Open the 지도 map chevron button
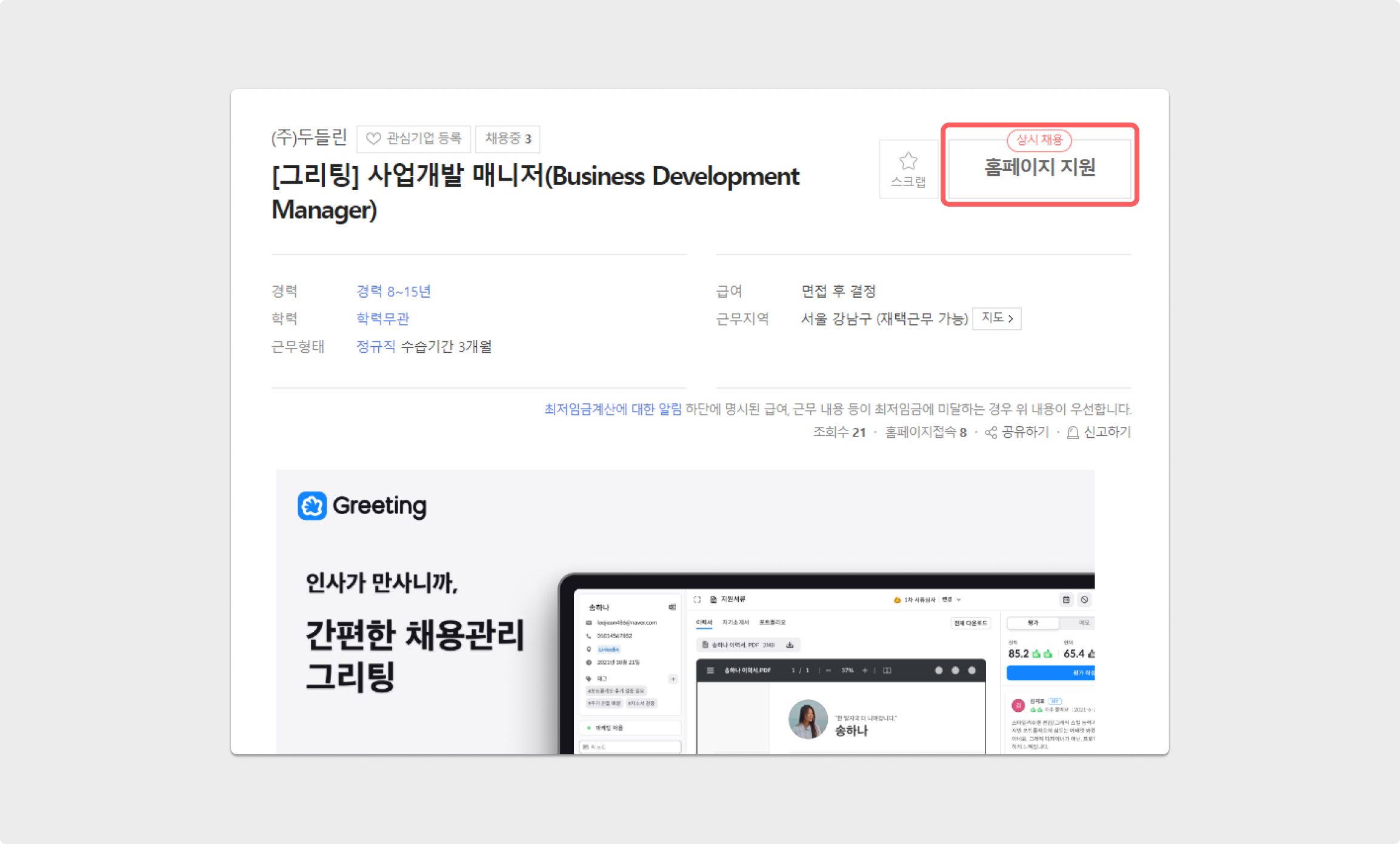The width and height of the screenshot is (1400, 844). (x=996, y=318)
